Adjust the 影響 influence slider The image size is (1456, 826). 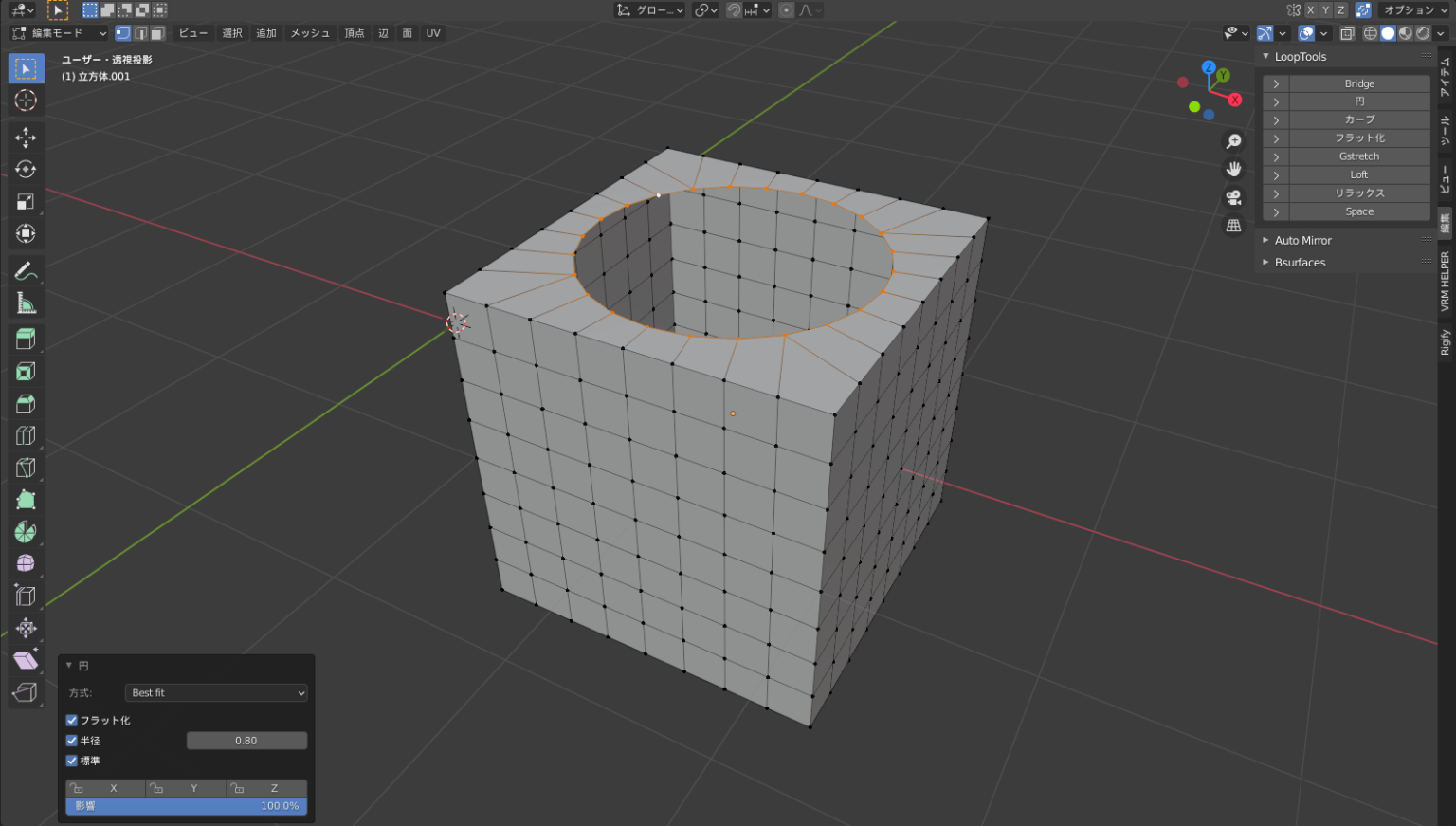186,805
